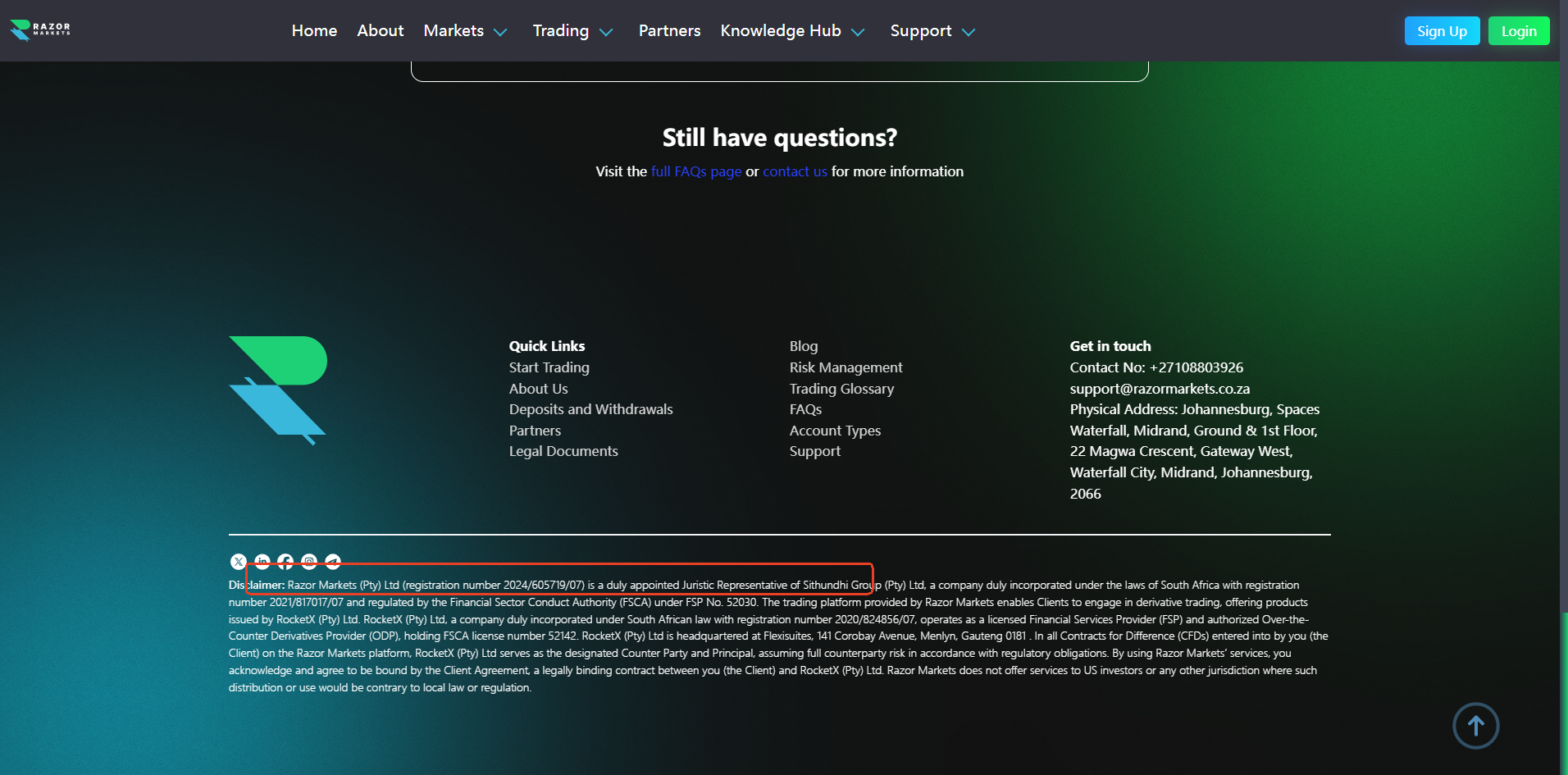Open the Facebook social icon

click(x=285, y=561)
